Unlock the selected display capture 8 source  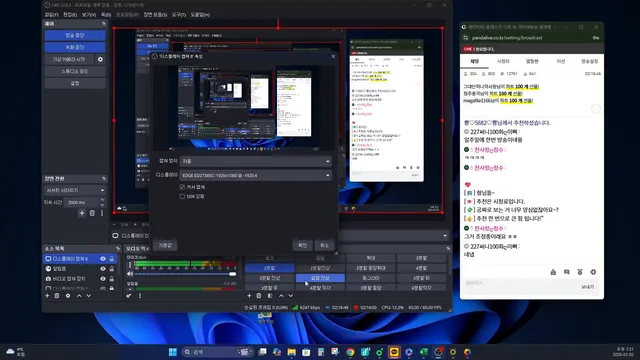pyautogui.click(x=111, y=259)
